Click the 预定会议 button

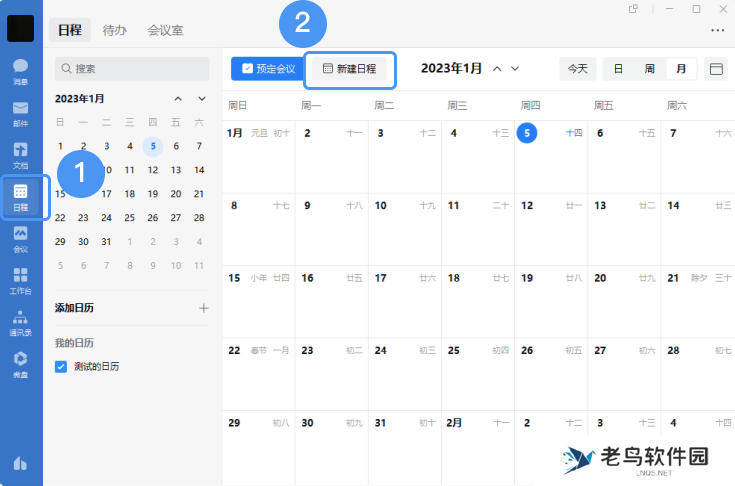click(x=269, y=69)
